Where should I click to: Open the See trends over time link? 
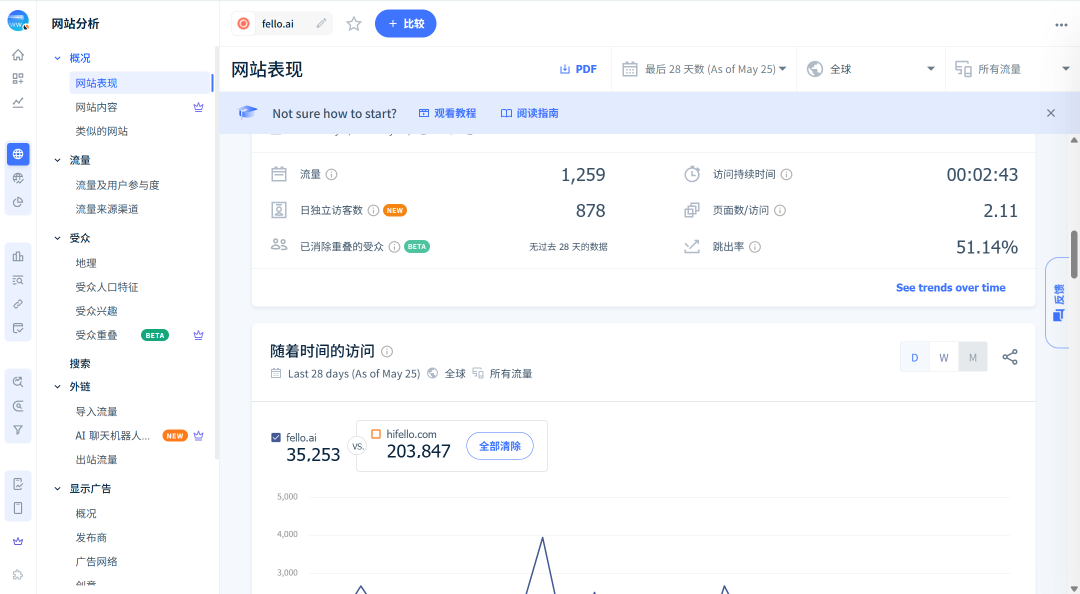click(951, 287)
